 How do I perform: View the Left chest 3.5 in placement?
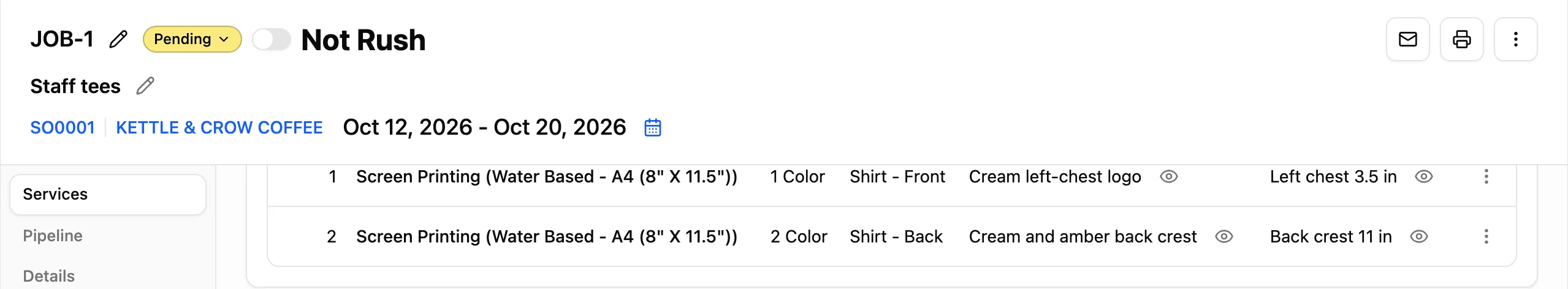click(1424, 176)
